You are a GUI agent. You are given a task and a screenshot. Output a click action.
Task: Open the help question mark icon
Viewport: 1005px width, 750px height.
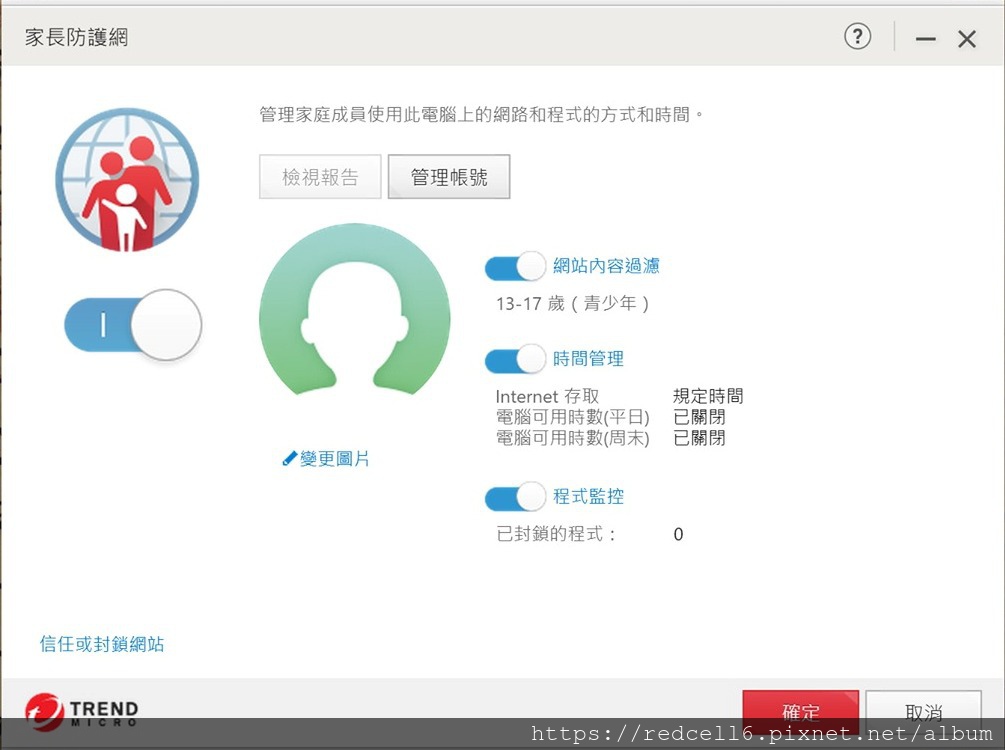pos(858,37)
